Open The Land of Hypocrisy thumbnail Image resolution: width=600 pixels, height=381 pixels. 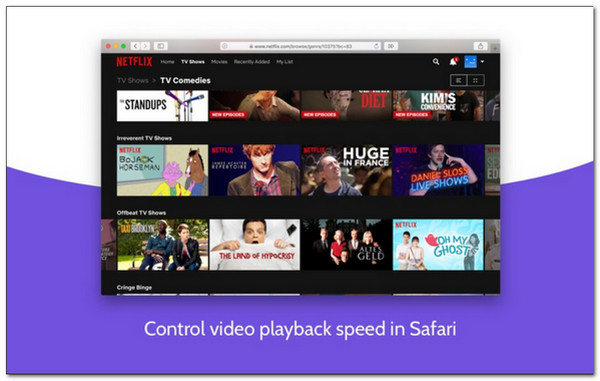(254, 245)
